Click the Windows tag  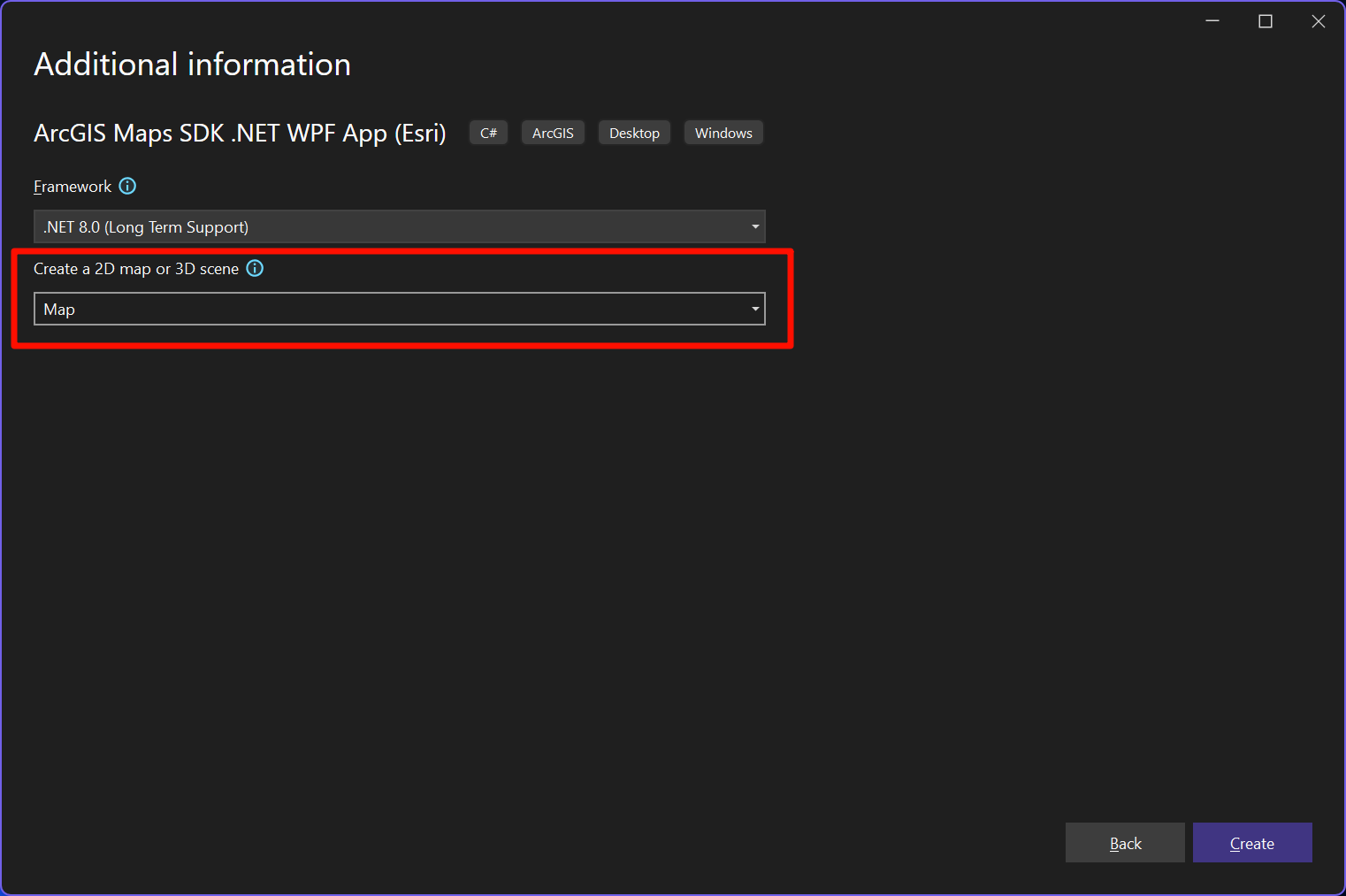click(723, 133)
